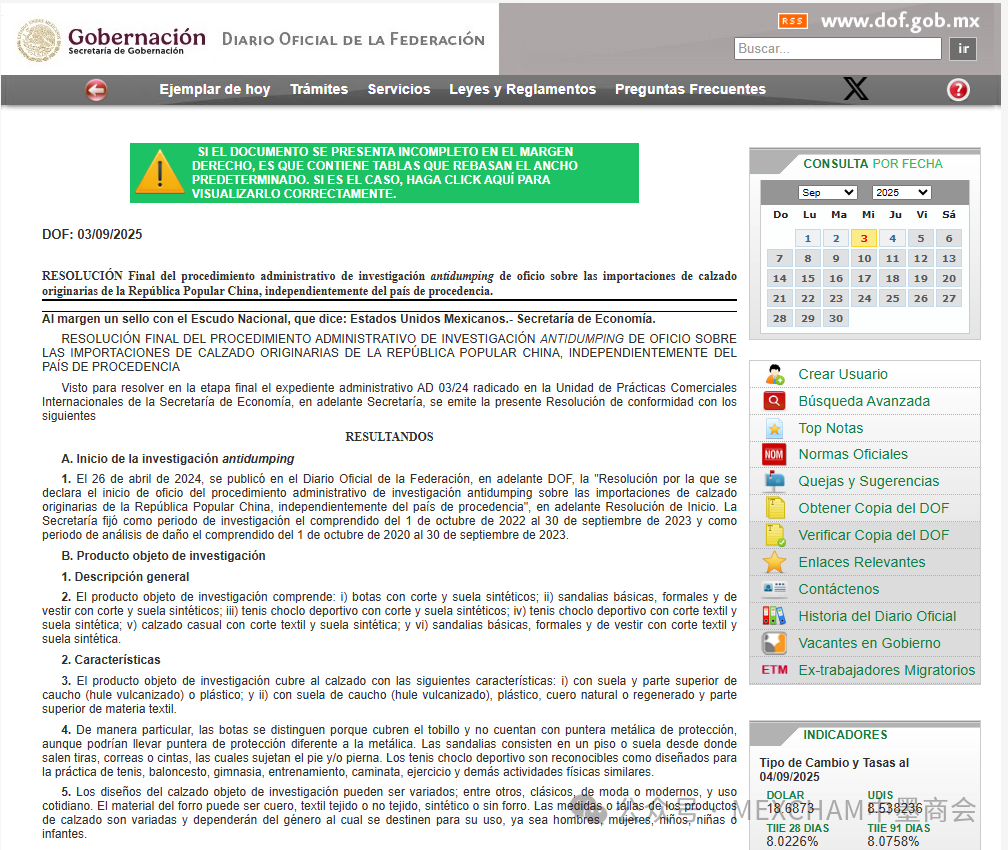Image resolution: width=1008 pixels, height=850 pixels.
Task: Select Preguntas Frecuentes in navigation bar
Action: [690, 90]
